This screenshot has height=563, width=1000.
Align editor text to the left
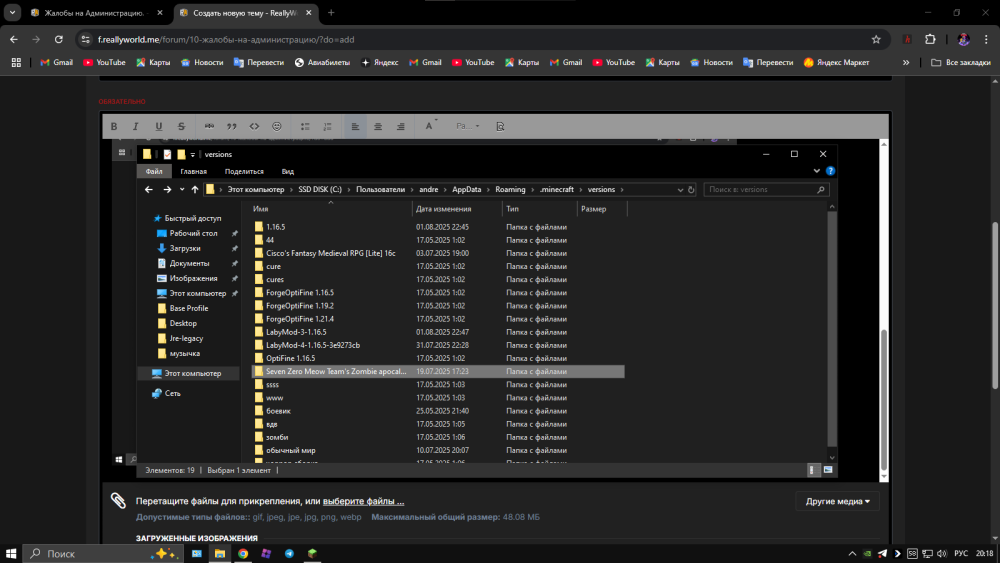[355, 126]
